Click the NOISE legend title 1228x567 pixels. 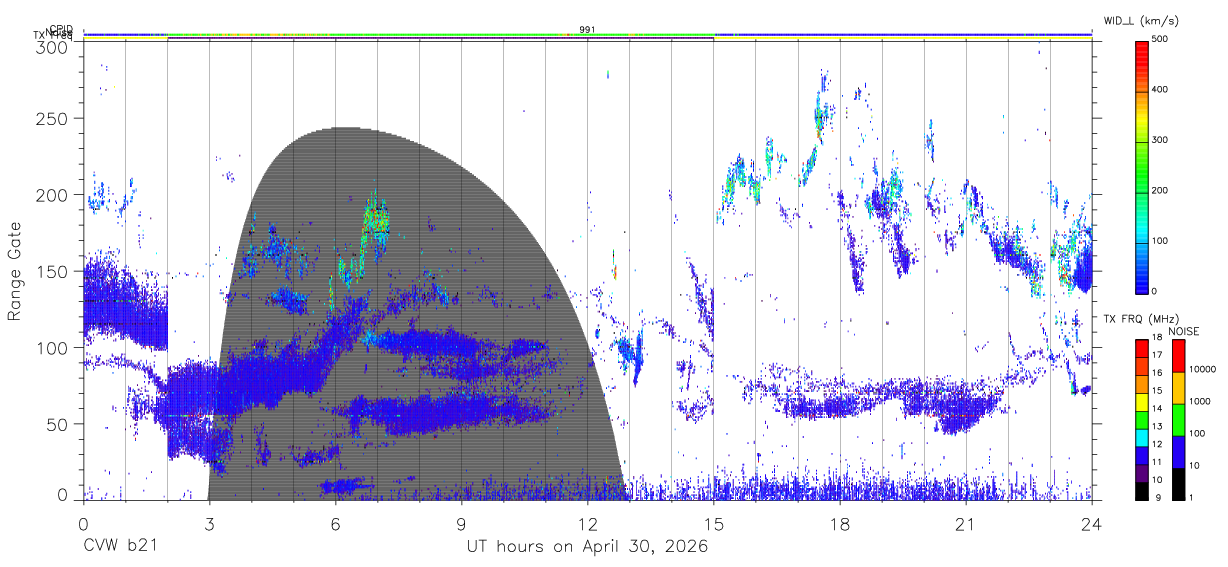[1183, 331]
